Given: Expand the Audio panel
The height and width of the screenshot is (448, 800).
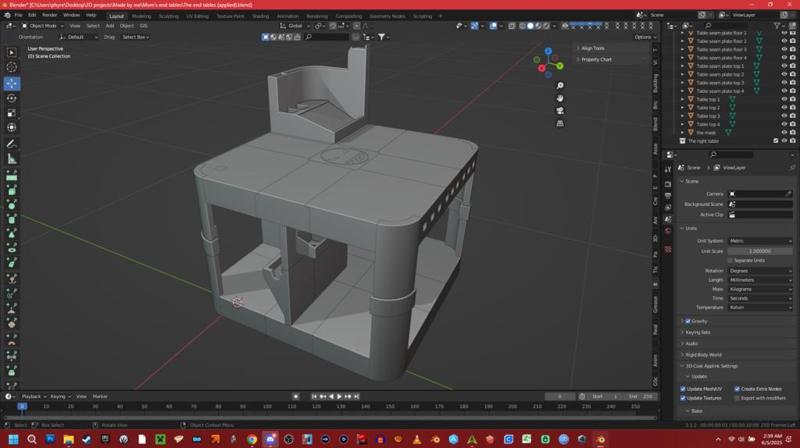Looking at the screenshot, I should [x=692, y=343].
